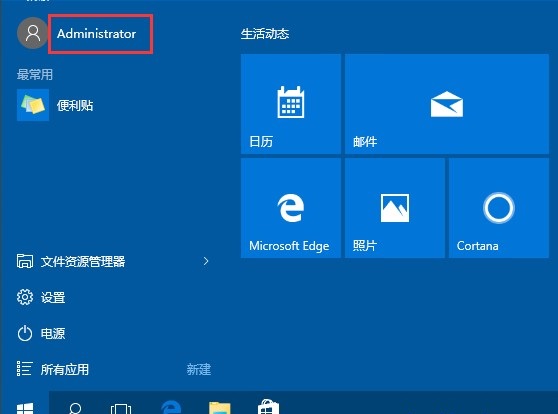Image resolution: width=558 pixels, height=414 pixels.
Task: Open File Explorer from the taskbar
Action: [x=220, y=408]
